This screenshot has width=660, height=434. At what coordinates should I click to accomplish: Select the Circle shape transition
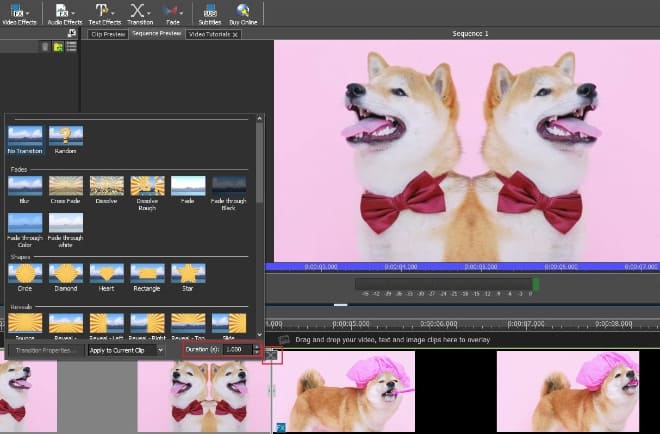click(x=25, y=277)
